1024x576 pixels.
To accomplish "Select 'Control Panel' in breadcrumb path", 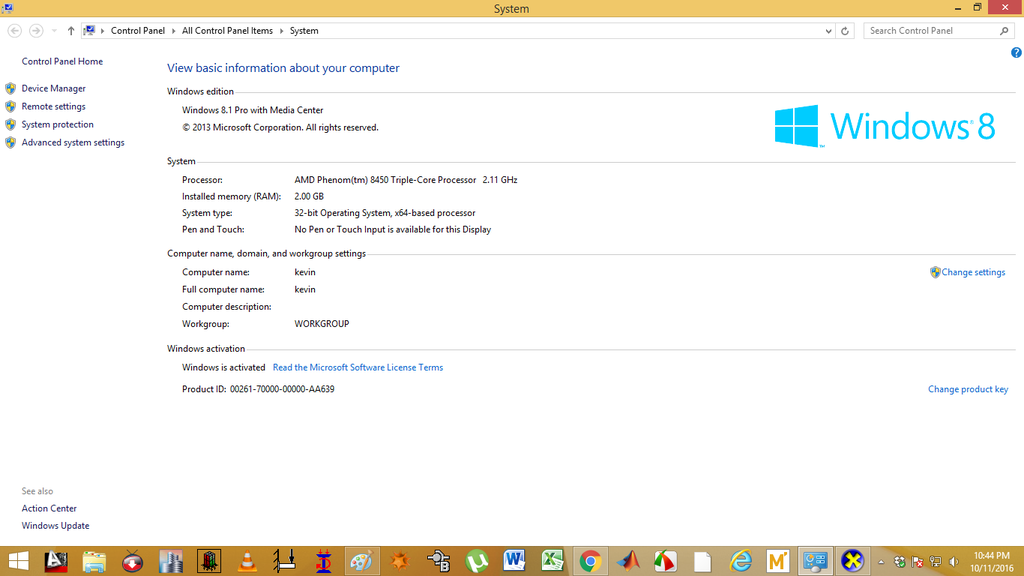I will (138, 31).
